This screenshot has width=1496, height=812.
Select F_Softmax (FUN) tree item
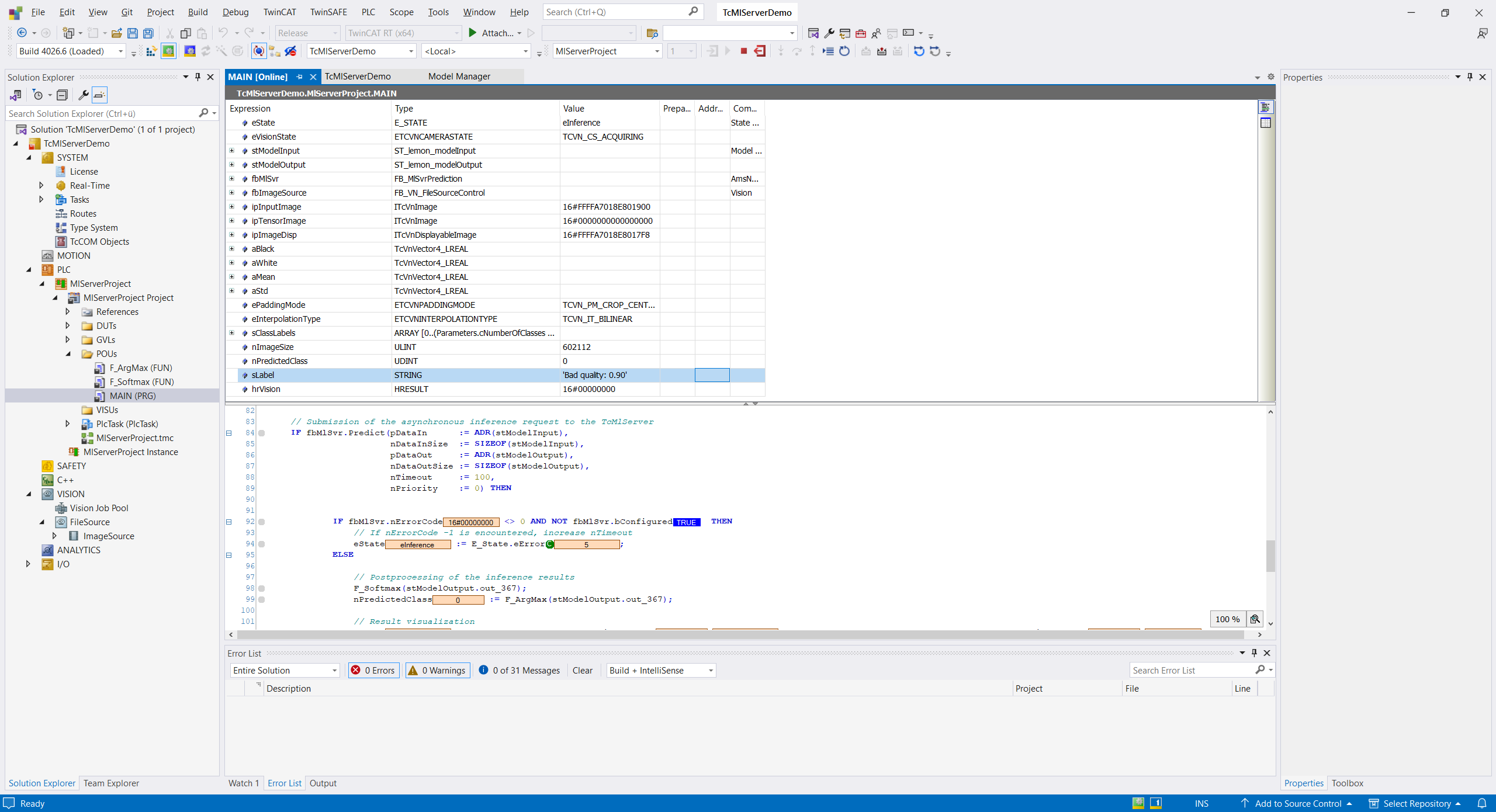coord(141,381)
